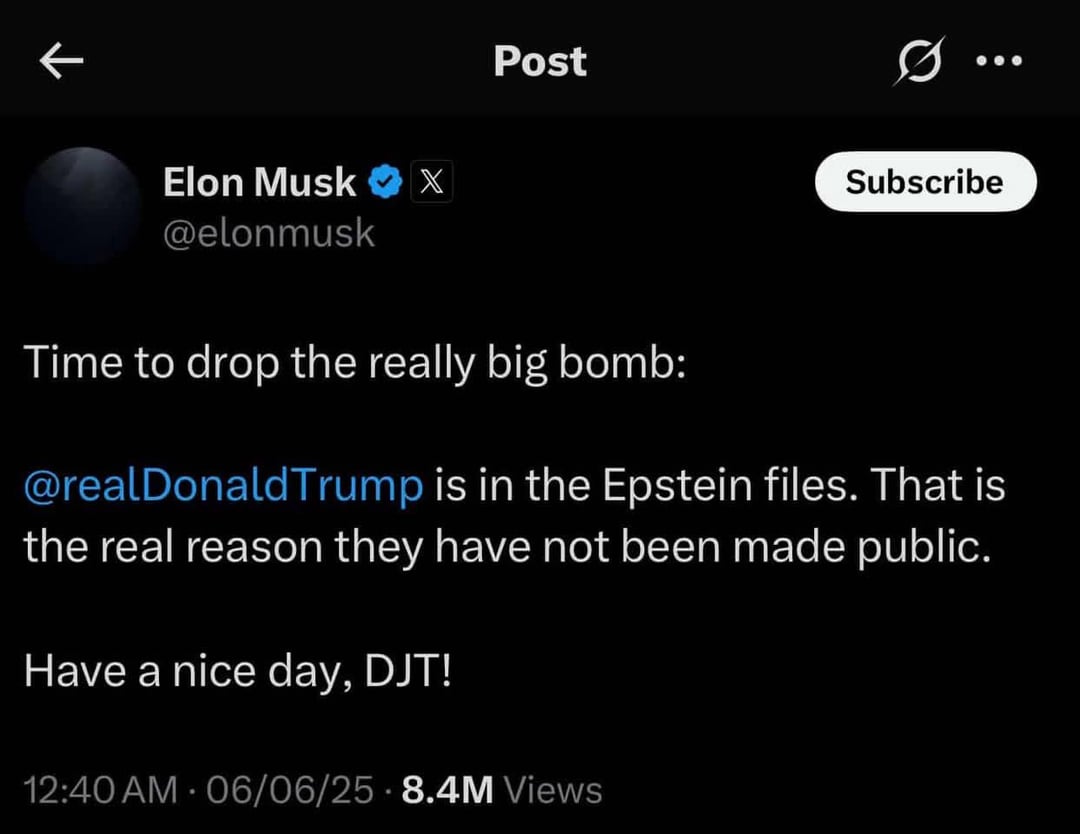The image size is (1080, 834).
Task: Tap the back arrow
Action: [x=61, y=62]
